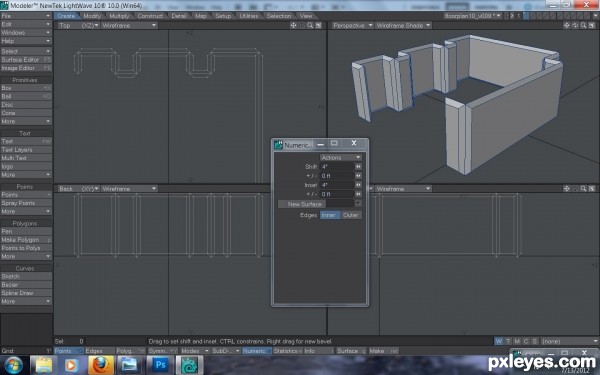The image size is (600, 375).
Task: Click the Perspective viewport rotate icon
Action: click(575, 25)
